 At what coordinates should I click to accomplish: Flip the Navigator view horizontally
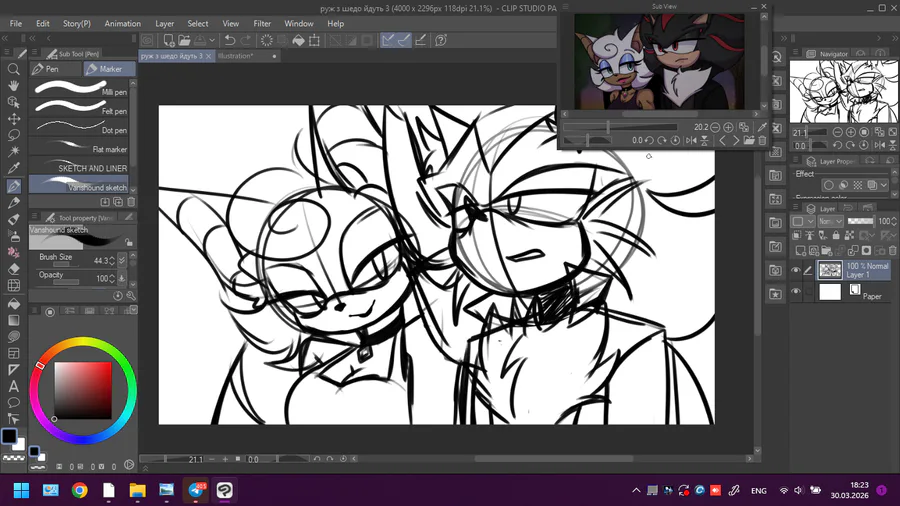879,145
